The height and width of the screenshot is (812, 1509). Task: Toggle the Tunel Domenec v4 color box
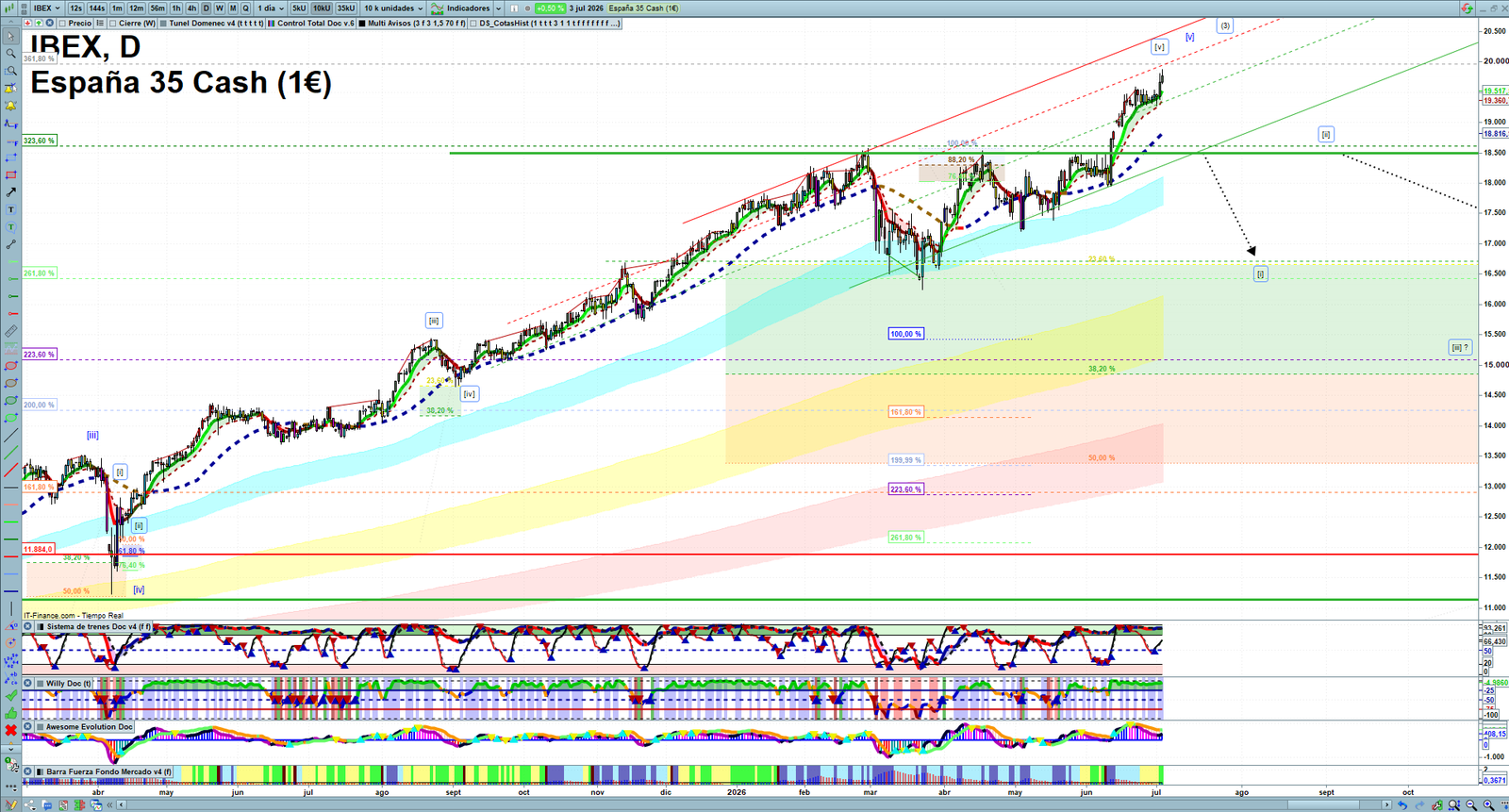tap(164, 23)
